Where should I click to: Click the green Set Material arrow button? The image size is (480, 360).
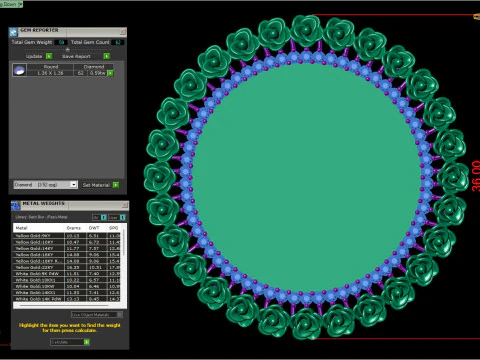(116, 185)
